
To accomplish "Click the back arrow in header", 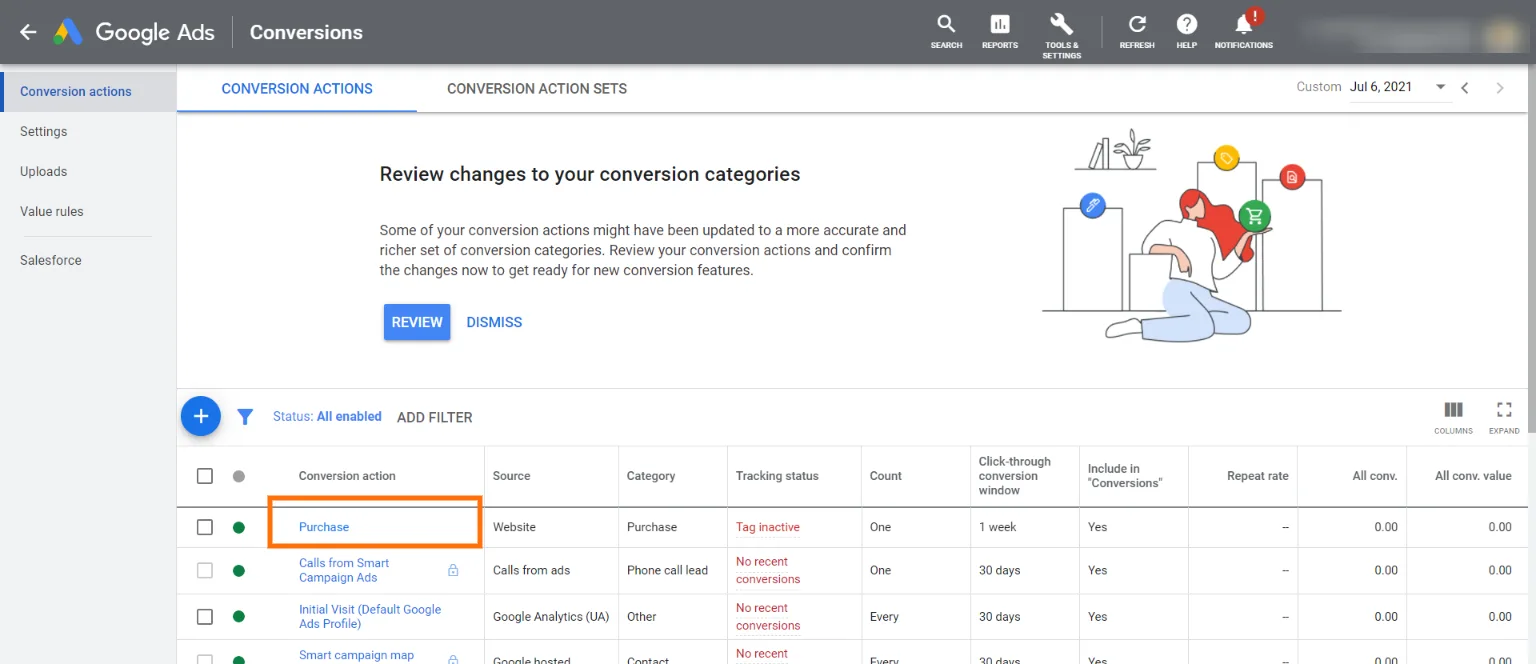I will tap(28, 32).
